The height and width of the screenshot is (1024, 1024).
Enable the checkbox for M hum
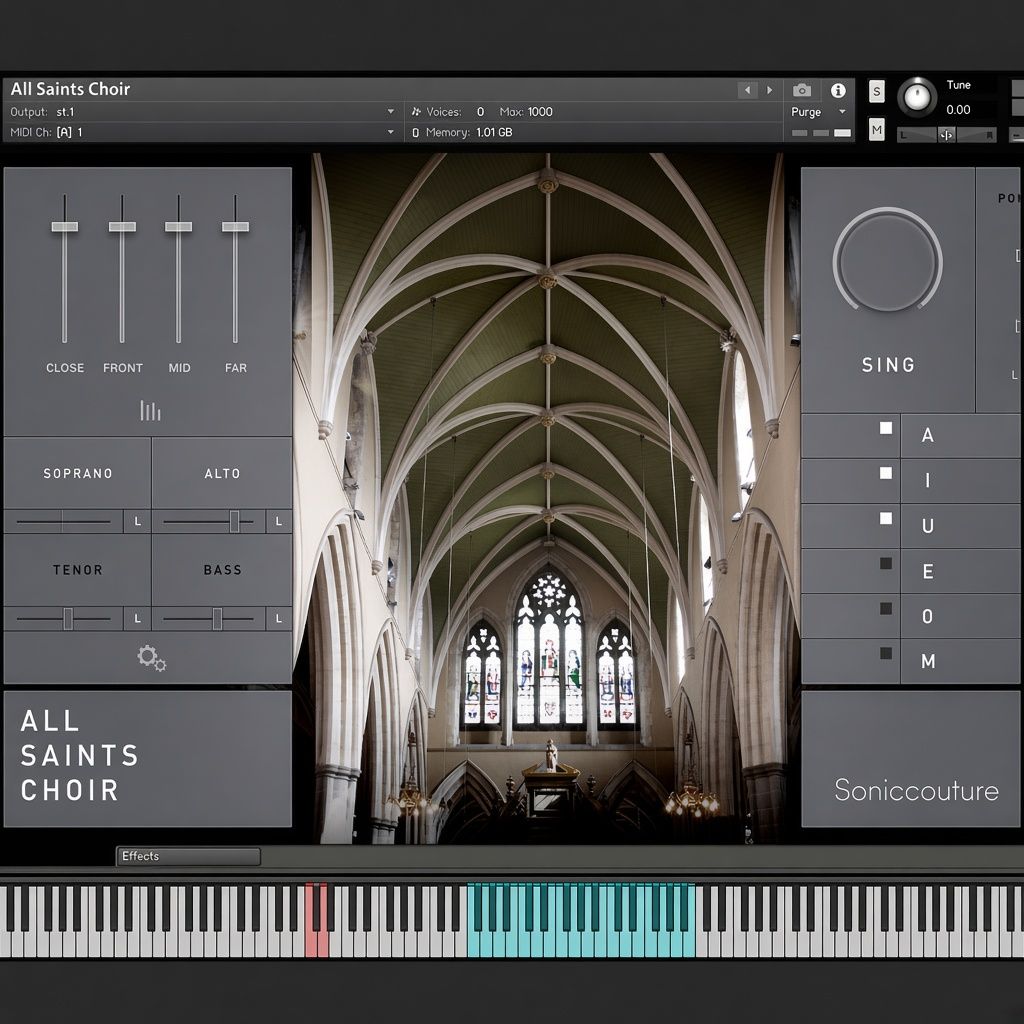click(886, 652)
